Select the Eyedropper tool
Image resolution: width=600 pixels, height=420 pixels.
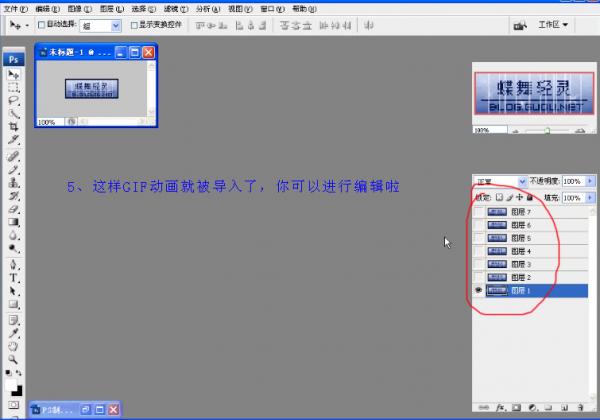click(13, 333)
